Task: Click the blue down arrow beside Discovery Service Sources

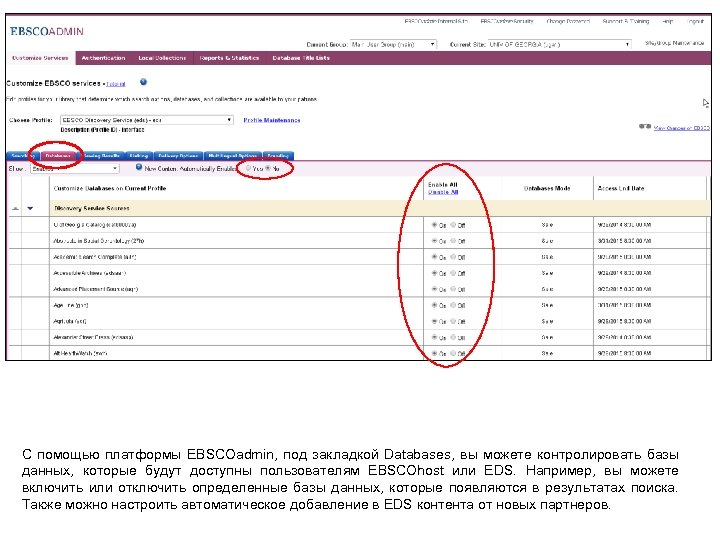Action: [x=30, y=208]
